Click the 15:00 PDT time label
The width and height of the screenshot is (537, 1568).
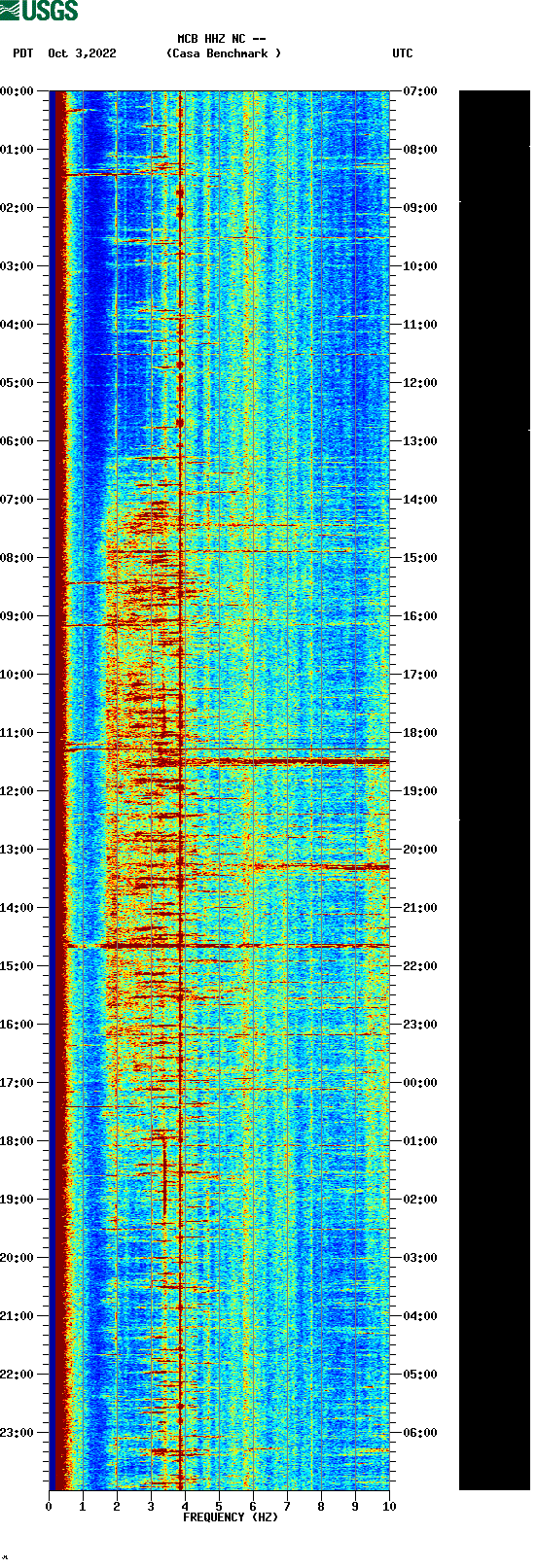point(17,966)
